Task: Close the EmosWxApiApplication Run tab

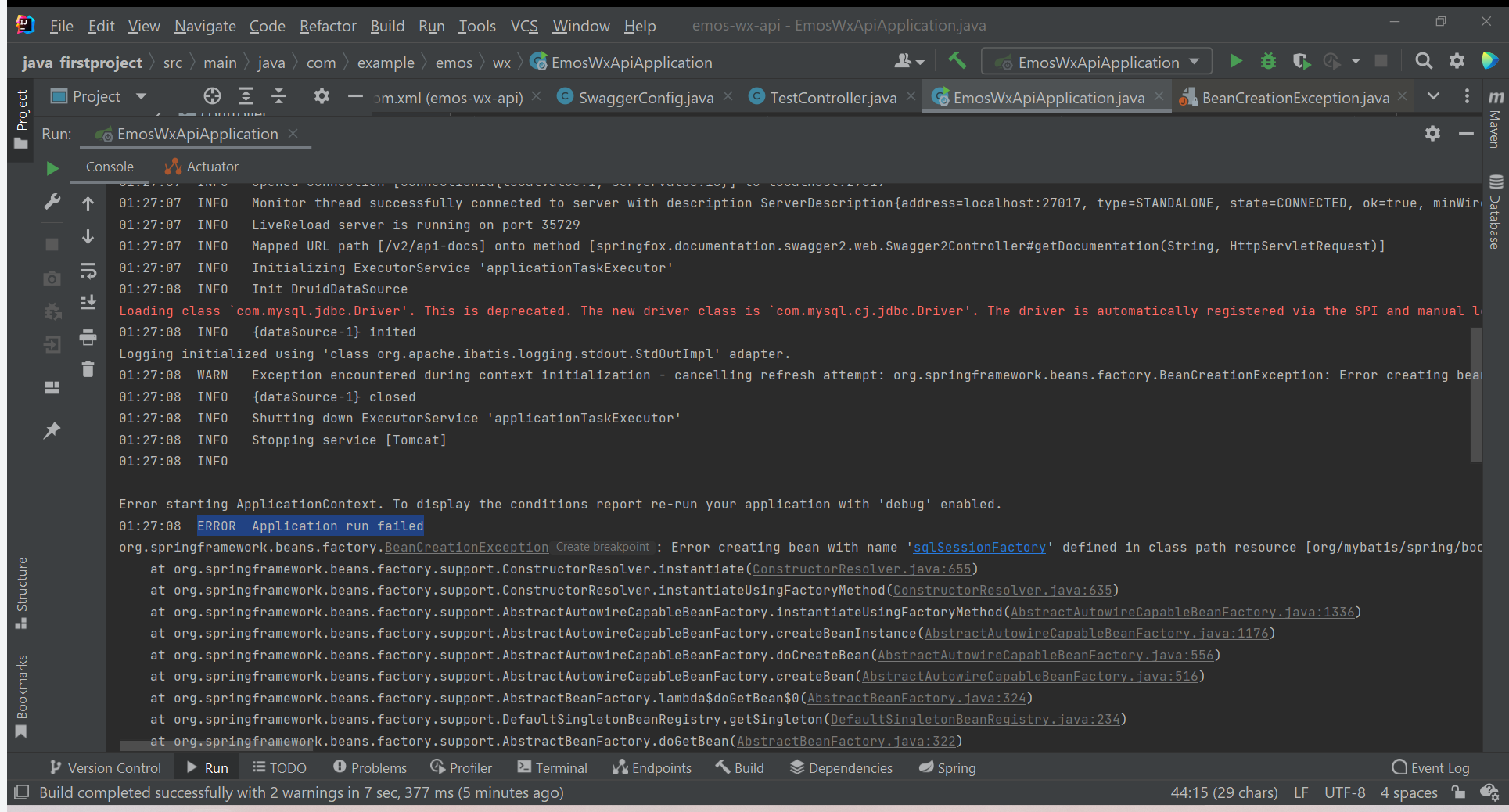Action: pos(293,134)
